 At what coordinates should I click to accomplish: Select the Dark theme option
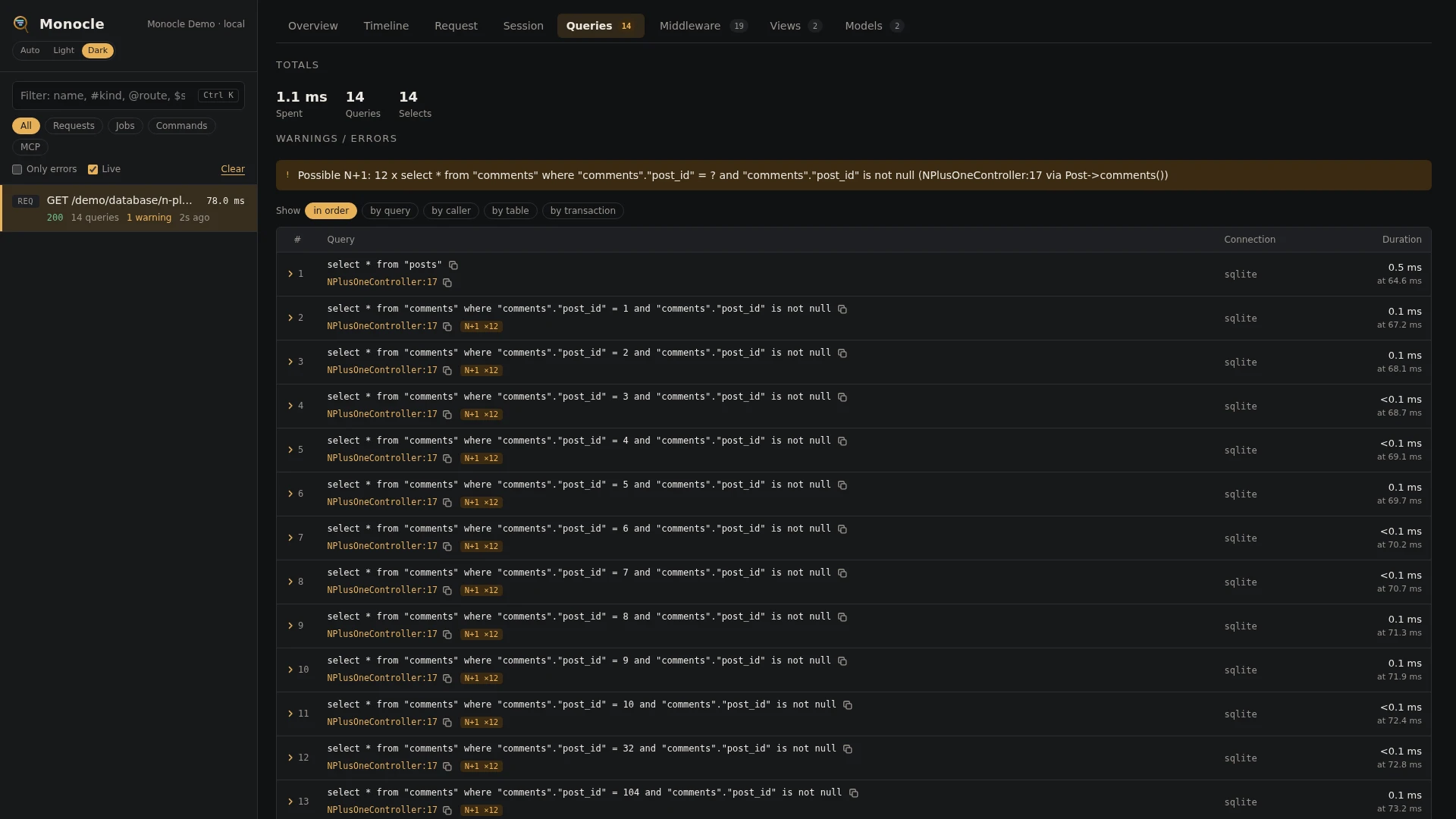click(x=98, y=51)
